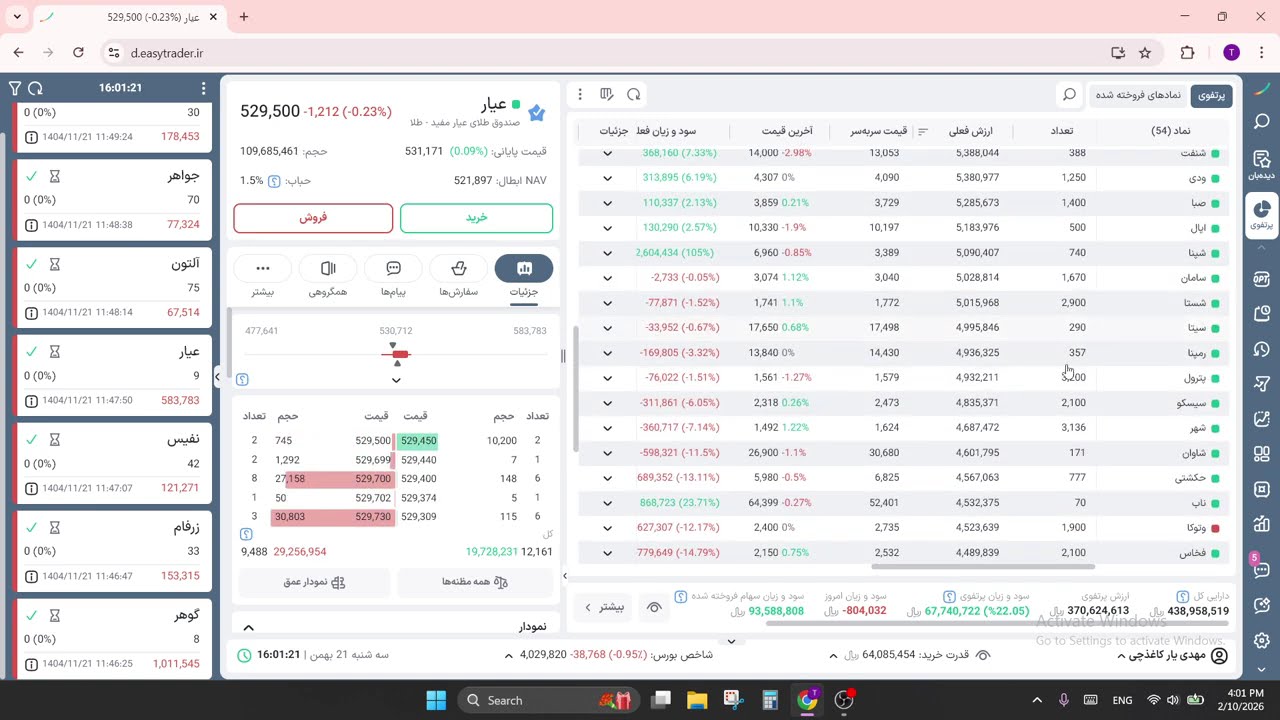Open the OPT options sidebar icon

(1262, 279)
